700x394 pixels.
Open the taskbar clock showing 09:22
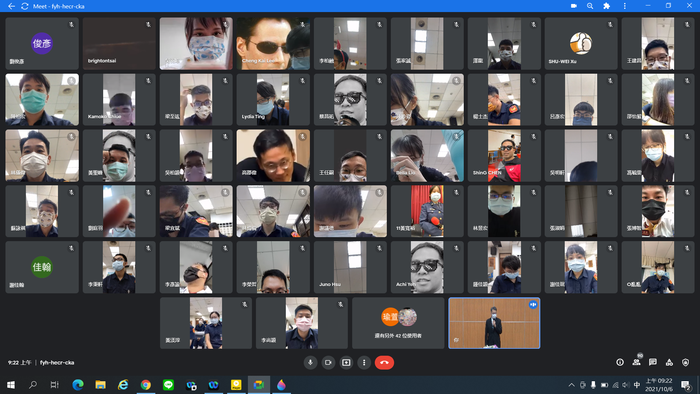tap(659, 385)
